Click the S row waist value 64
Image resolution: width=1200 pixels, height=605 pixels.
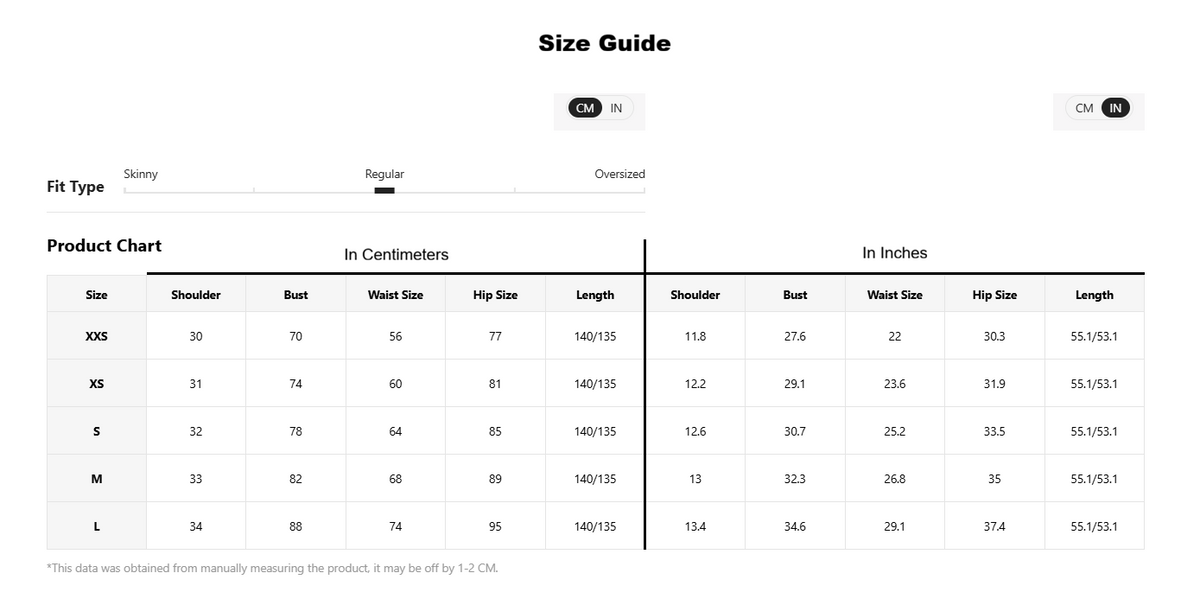(396, 432)
